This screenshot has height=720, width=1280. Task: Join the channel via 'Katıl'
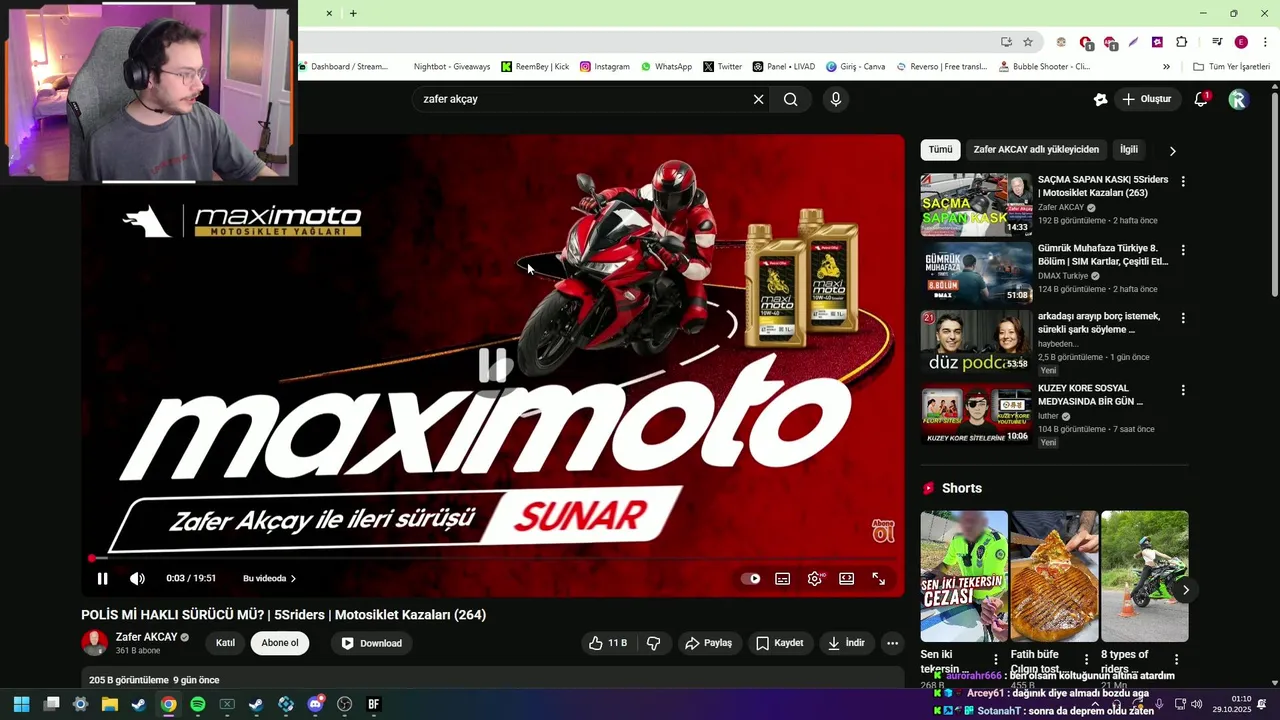226,643
